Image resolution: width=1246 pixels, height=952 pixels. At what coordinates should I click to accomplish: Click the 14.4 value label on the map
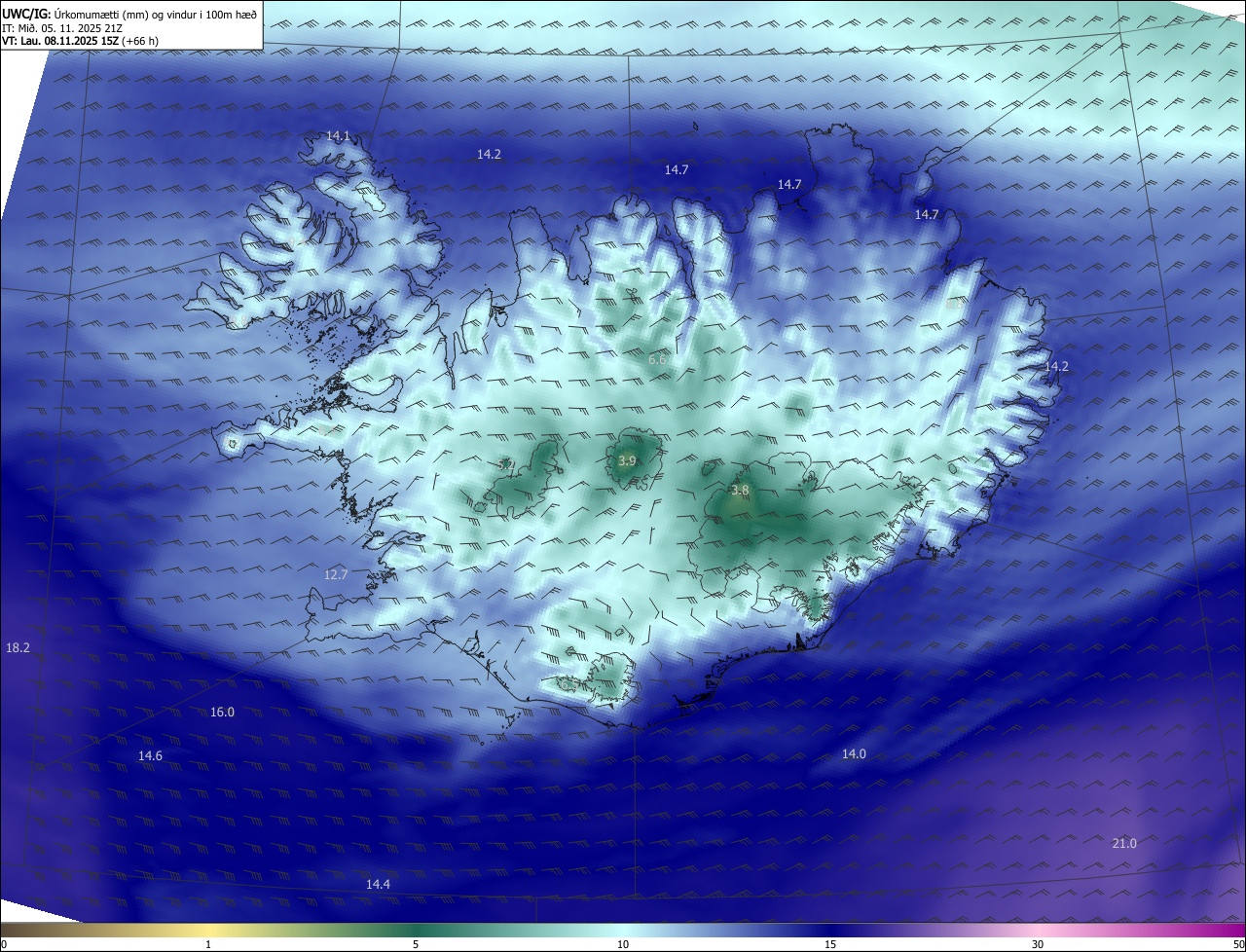378,884
